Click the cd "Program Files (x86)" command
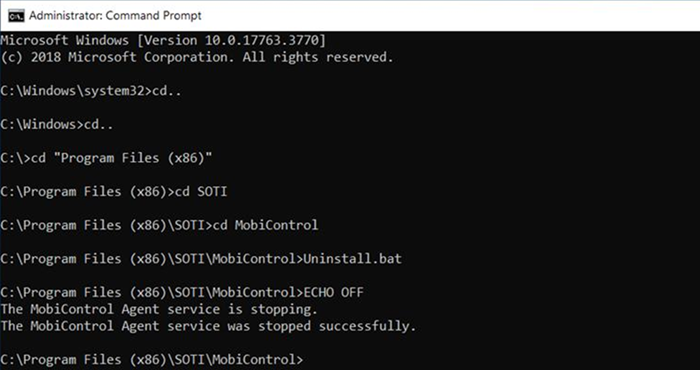The image size is (700, 370). pos(121,158)
